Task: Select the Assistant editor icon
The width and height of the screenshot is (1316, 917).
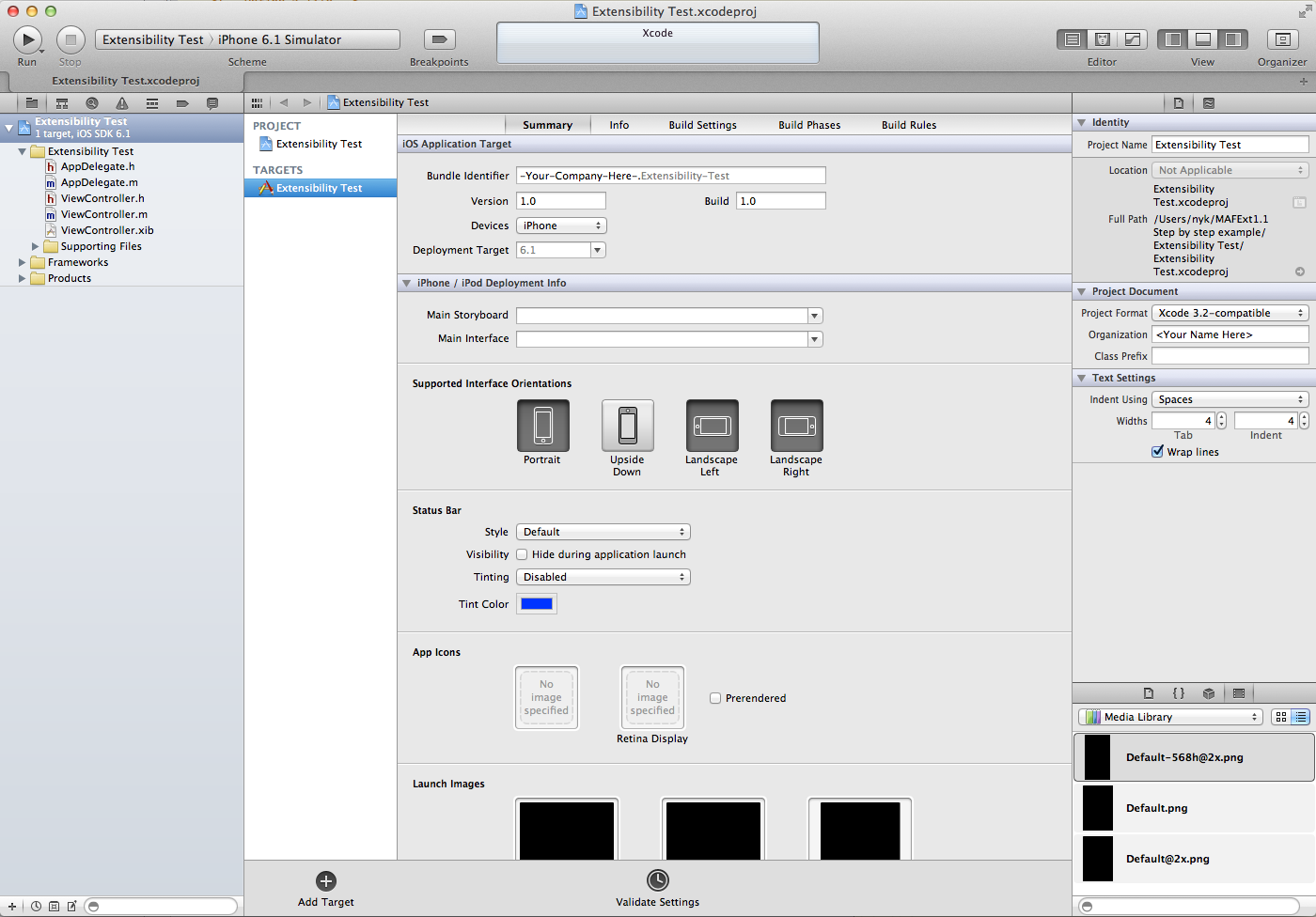Action: pos(1103,39)
